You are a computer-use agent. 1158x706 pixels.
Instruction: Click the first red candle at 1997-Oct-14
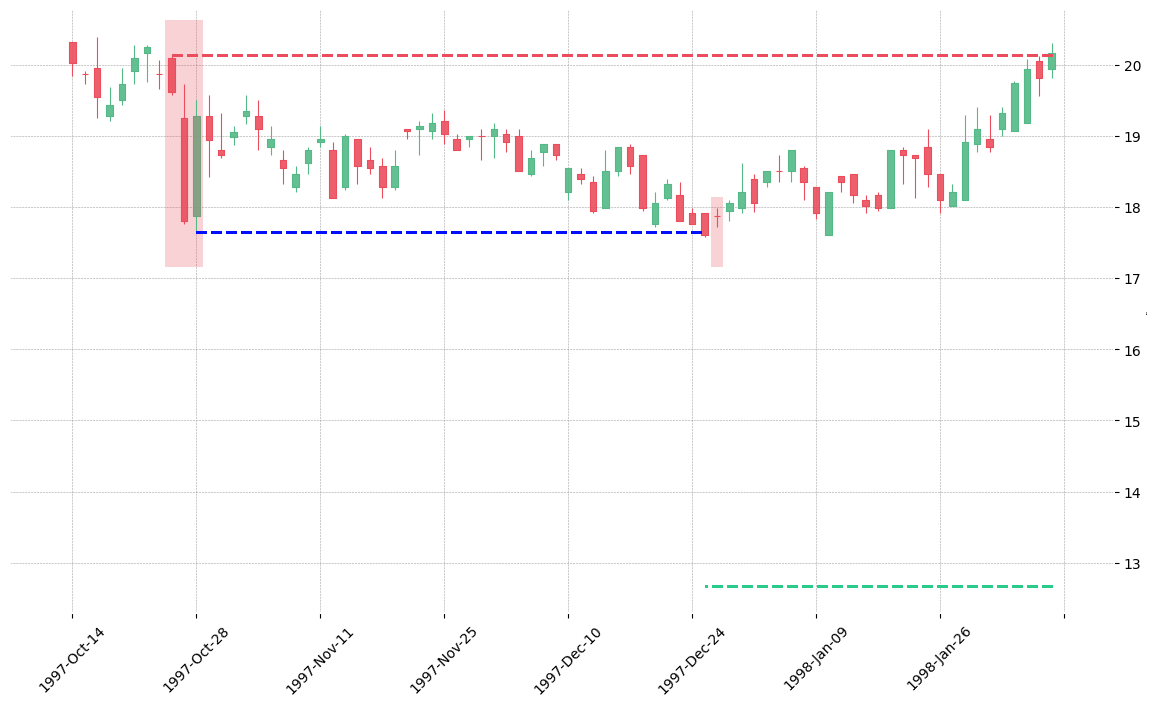point(73,53)
